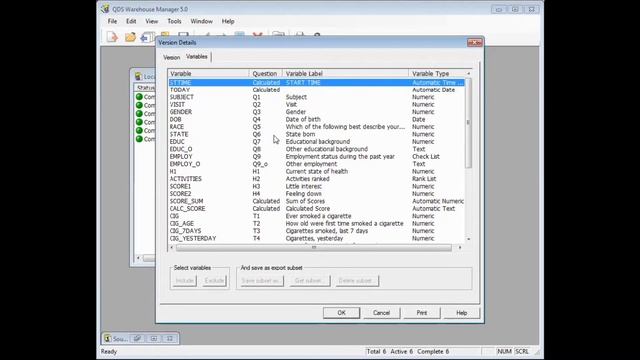Open the Edit menu
The image size is (640, 360).
click(x=131, y=21)
